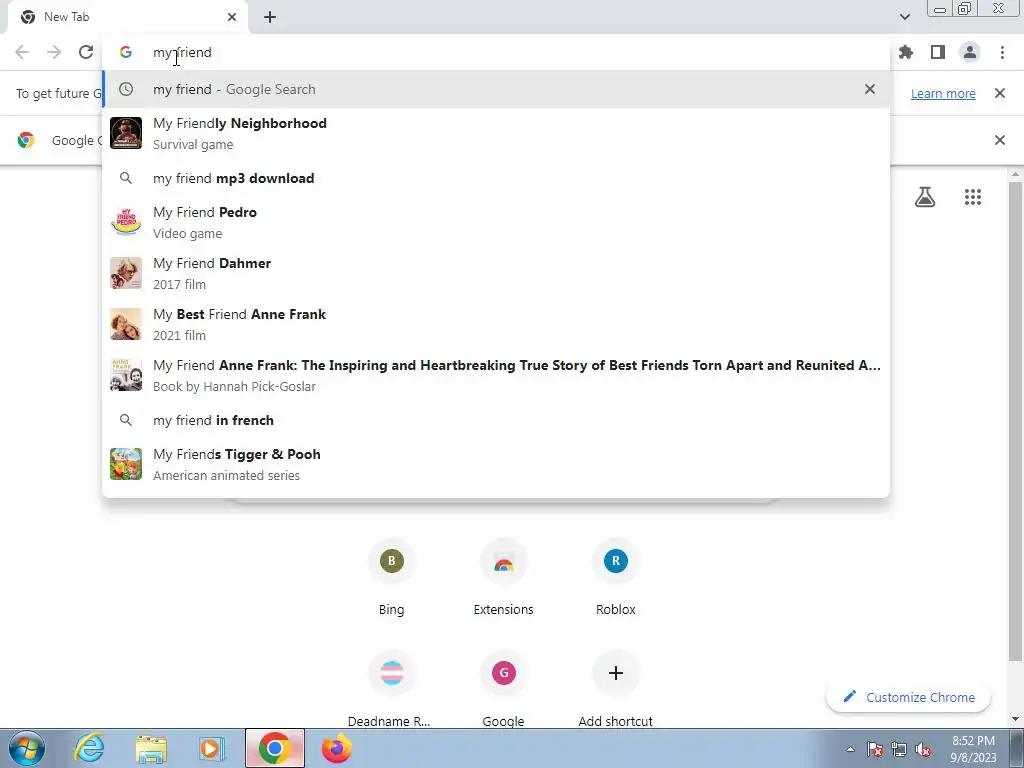Screen dimensions: 1024x768
Task: Select My Best Friend Anne Frank suggestion
Action: 496,324
